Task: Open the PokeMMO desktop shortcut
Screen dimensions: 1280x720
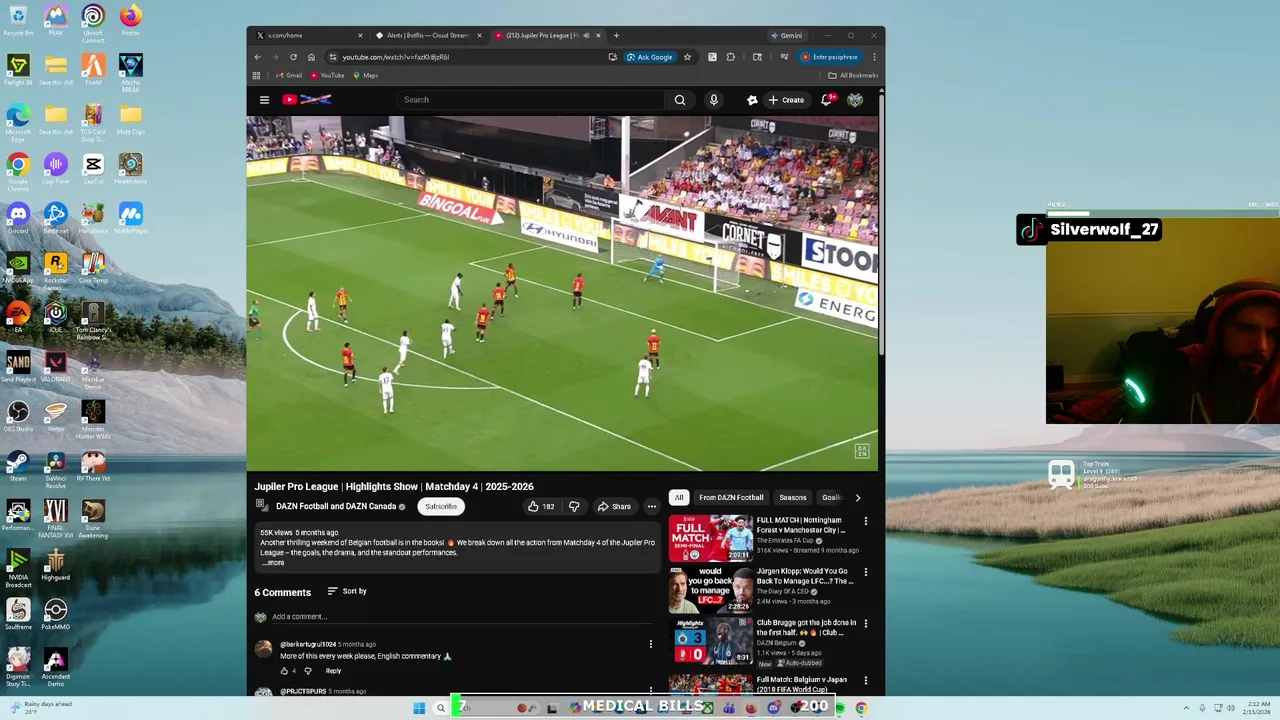Action: [55, 615]
